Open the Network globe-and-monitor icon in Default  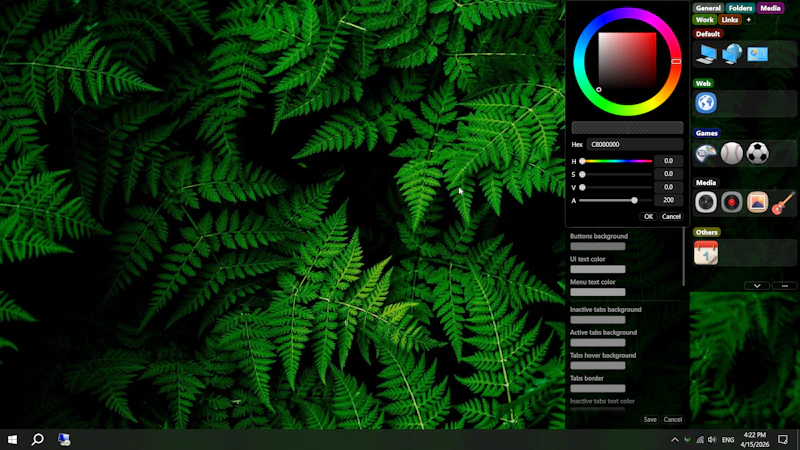click(732, 54)
